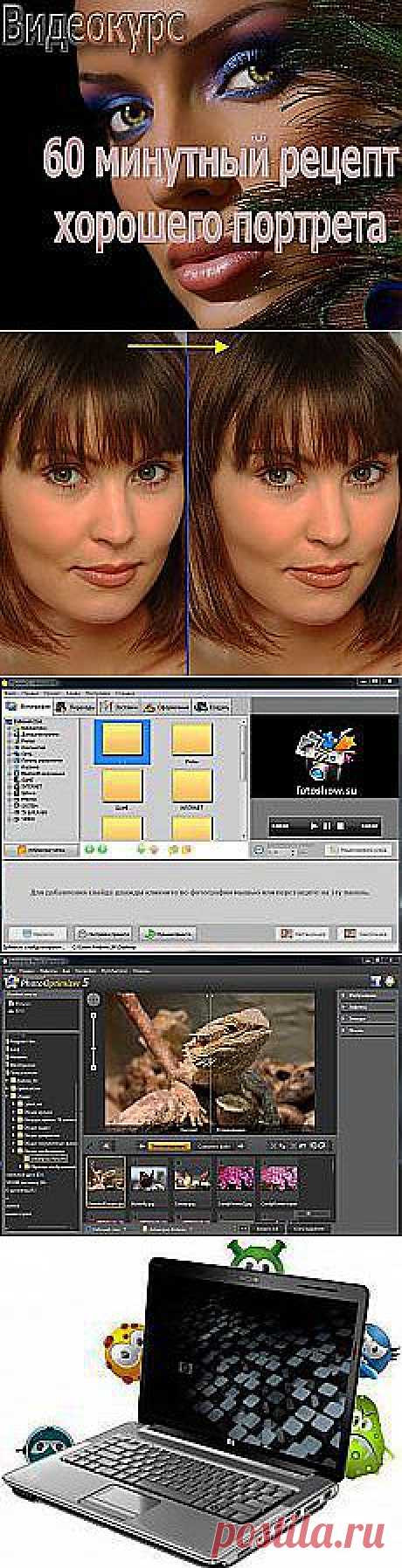Select the highlighted yellow folder thumbnail
Viewport: 402px width, 1568px height.
click(122, 740)
